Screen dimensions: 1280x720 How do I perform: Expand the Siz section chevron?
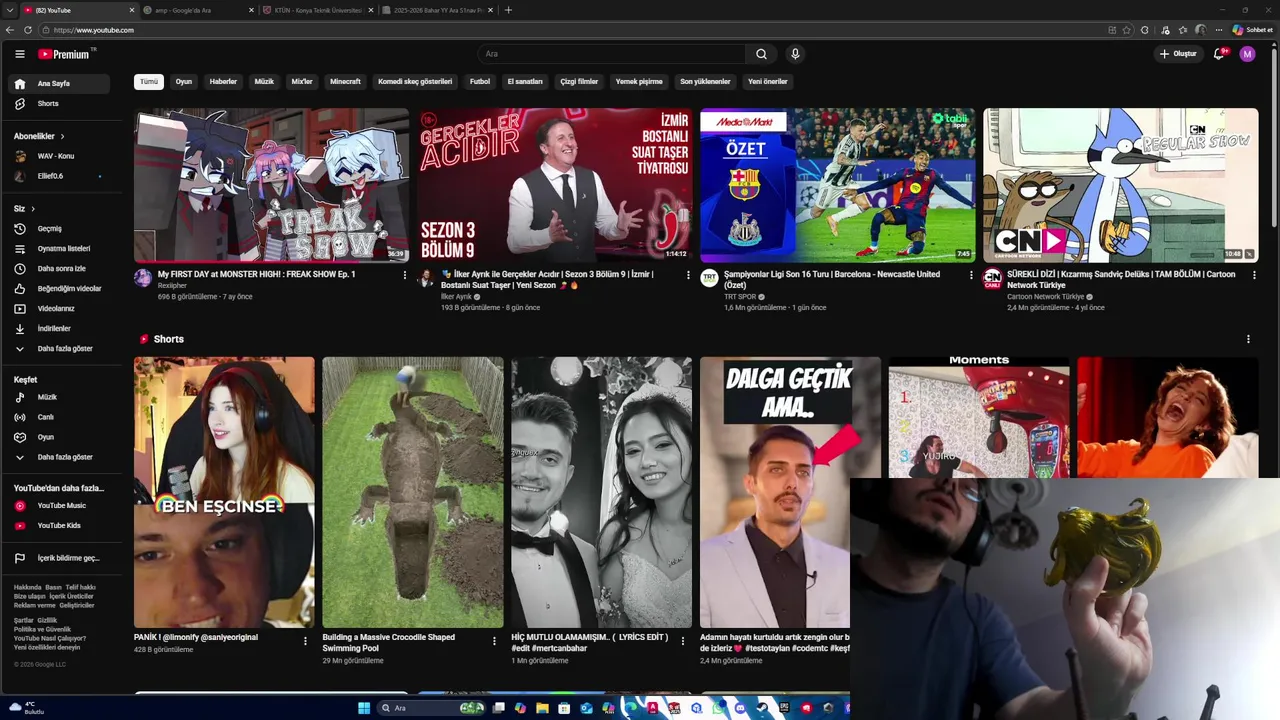[33, 209]
